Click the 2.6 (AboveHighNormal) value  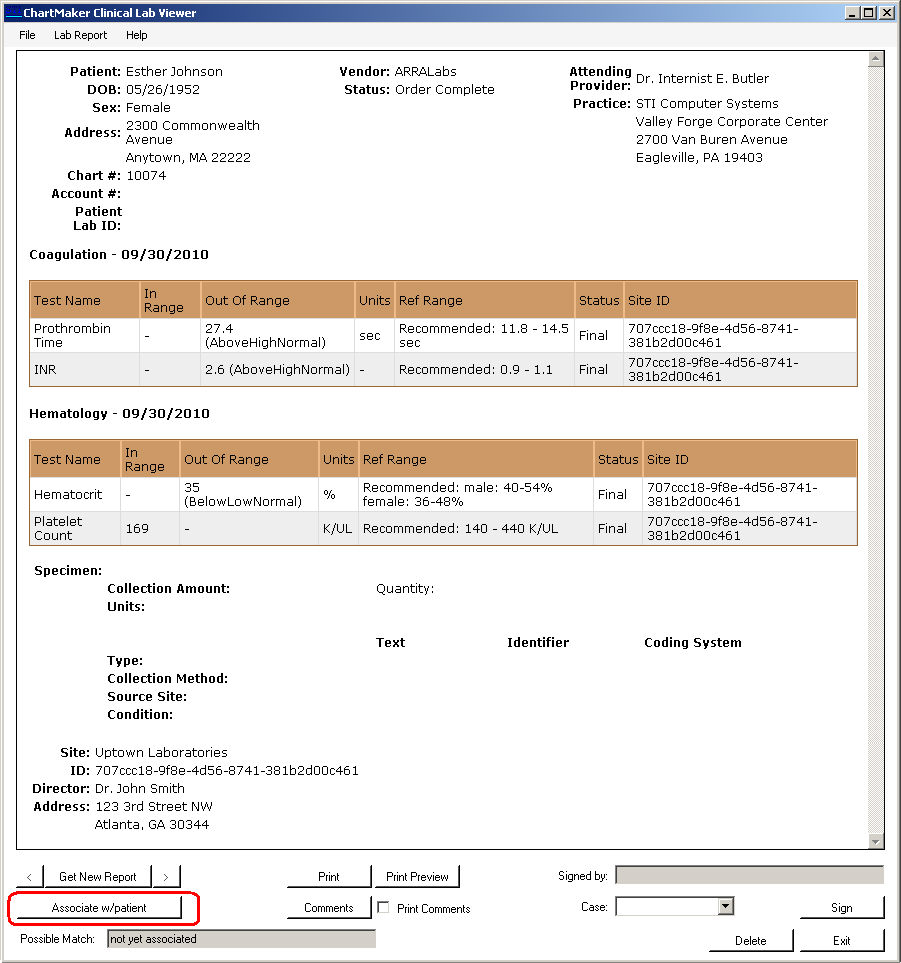click(x=277, y=369)
